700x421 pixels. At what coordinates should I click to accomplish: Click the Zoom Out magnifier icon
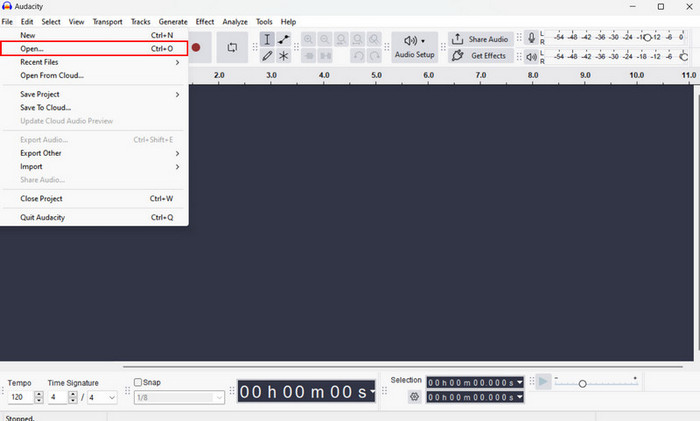pos(325,39)
